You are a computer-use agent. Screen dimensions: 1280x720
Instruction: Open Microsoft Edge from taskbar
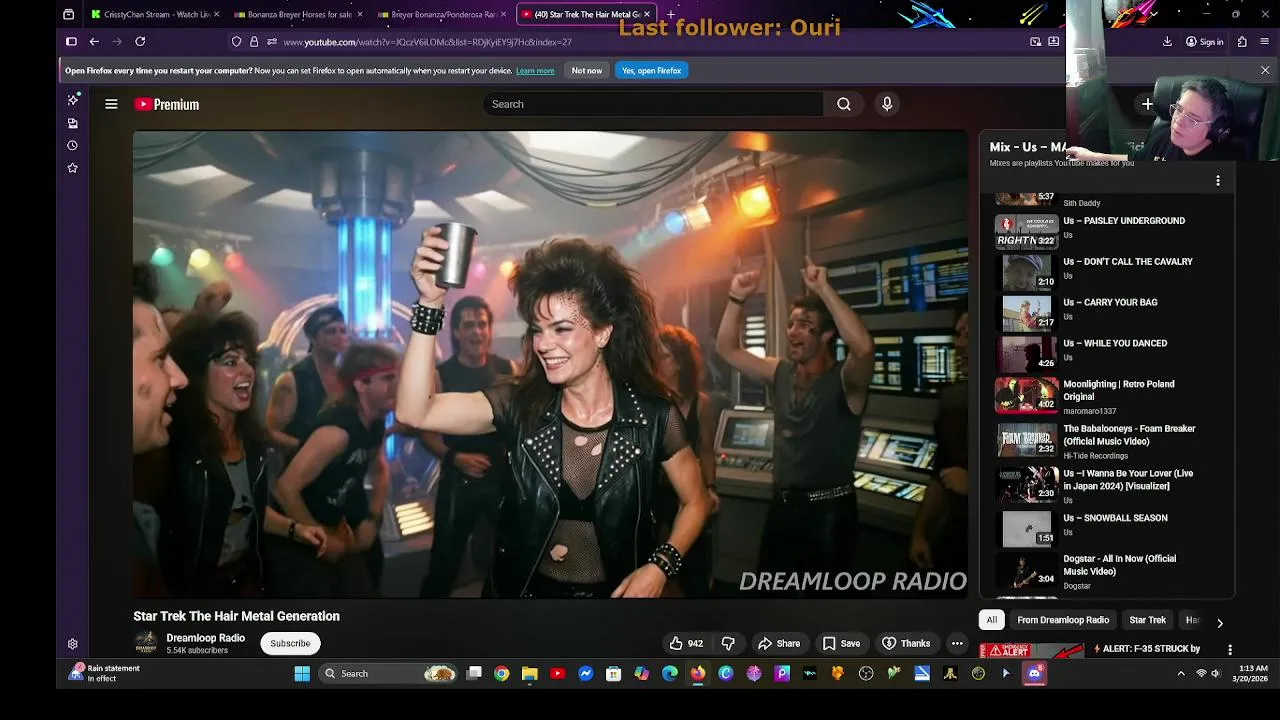click(x=670, y=674)
